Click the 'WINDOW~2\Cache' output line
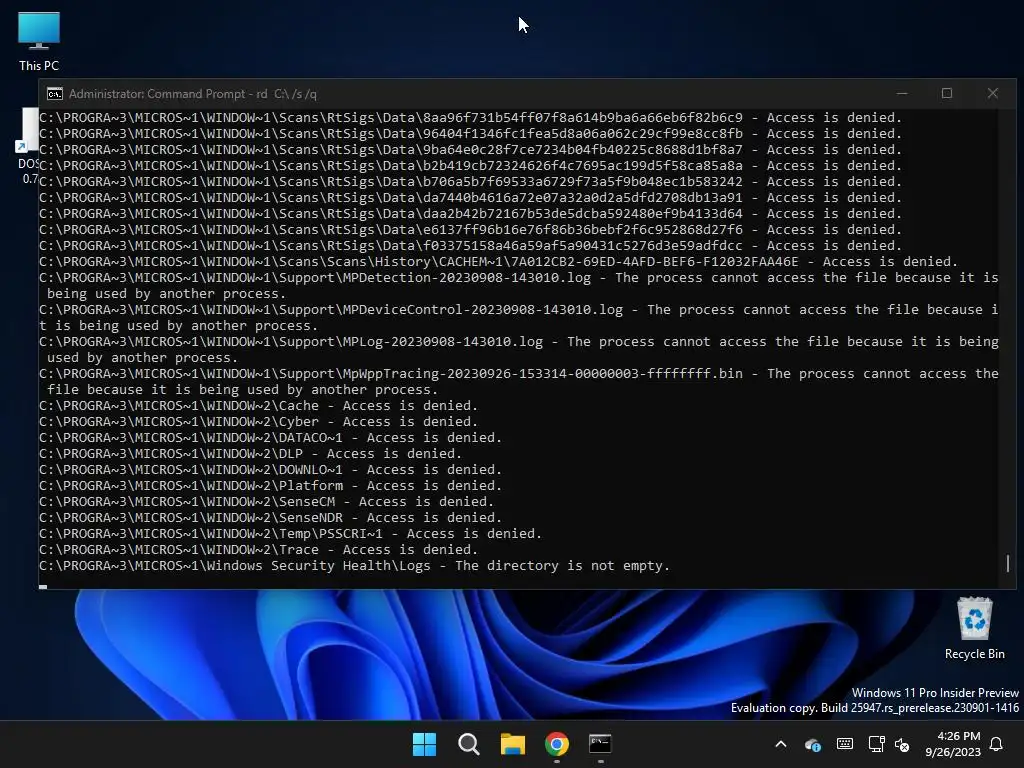Viewport: 1024px width, 768px height. [x=259, y=406]
